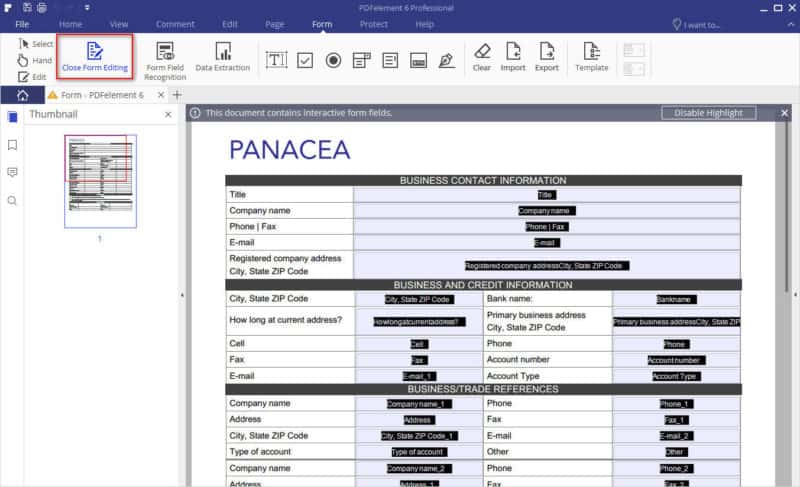800x487 pixels.
Task: Click the Other form field
Action: pyautogui.click(x=677, y=452)
